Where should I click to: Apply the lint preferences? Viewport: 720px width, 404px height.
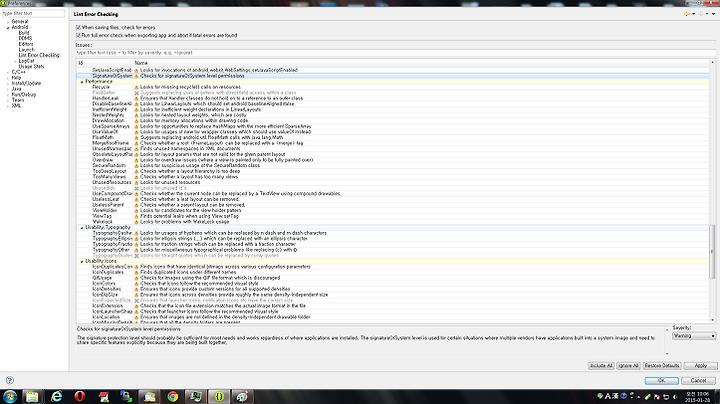click(x=700, y=366)
